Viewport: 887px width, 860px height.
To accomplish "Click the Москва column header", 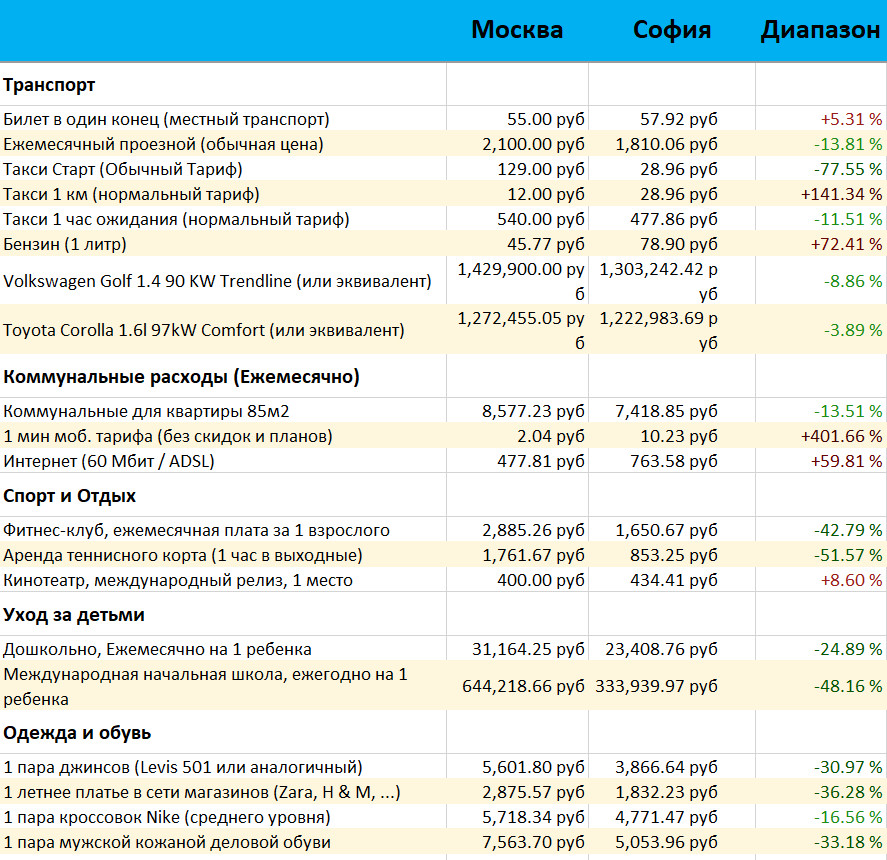I will pyautogui.click(x=516, y=30).
